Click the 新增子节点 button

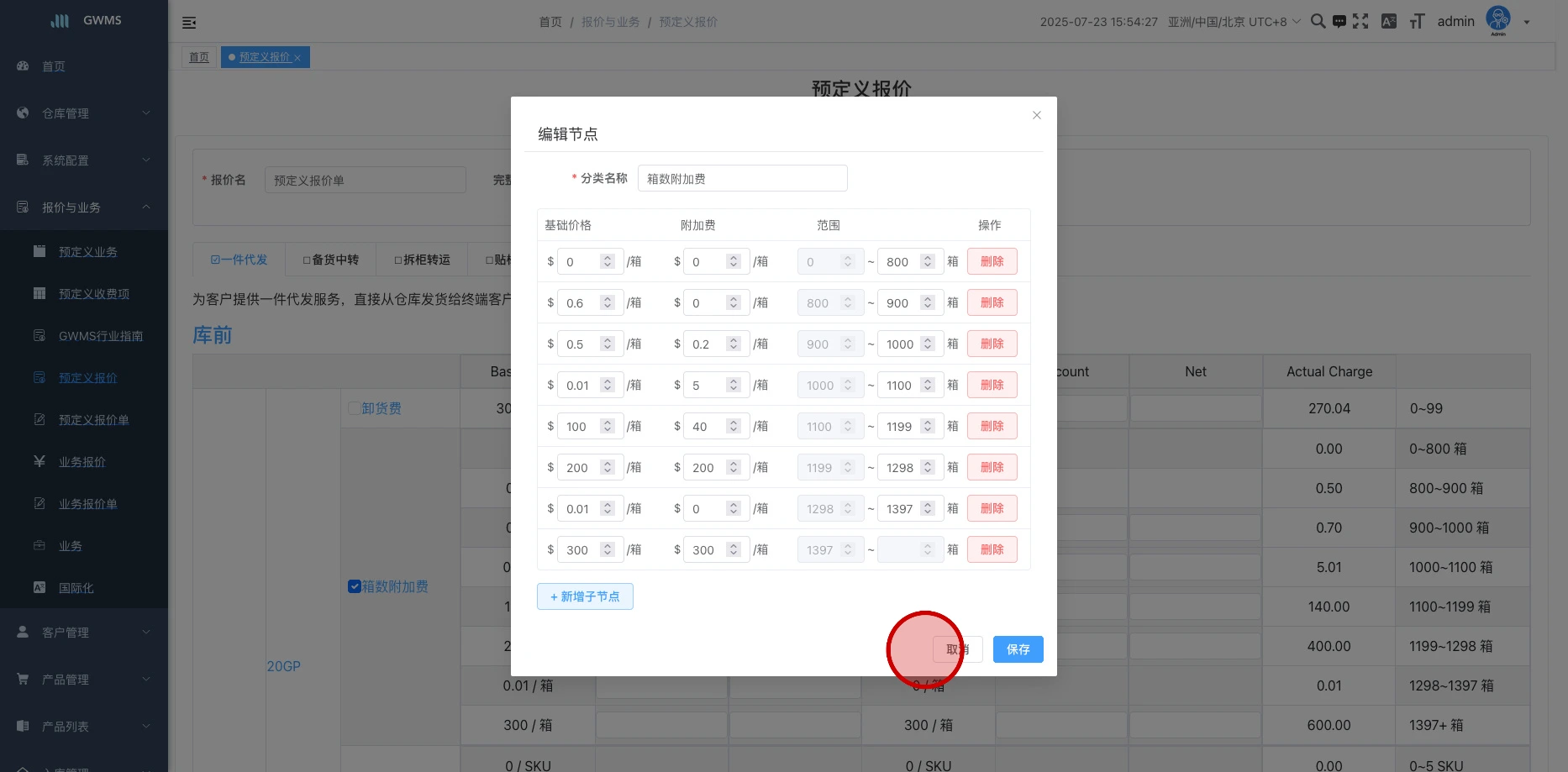[585, 596]
